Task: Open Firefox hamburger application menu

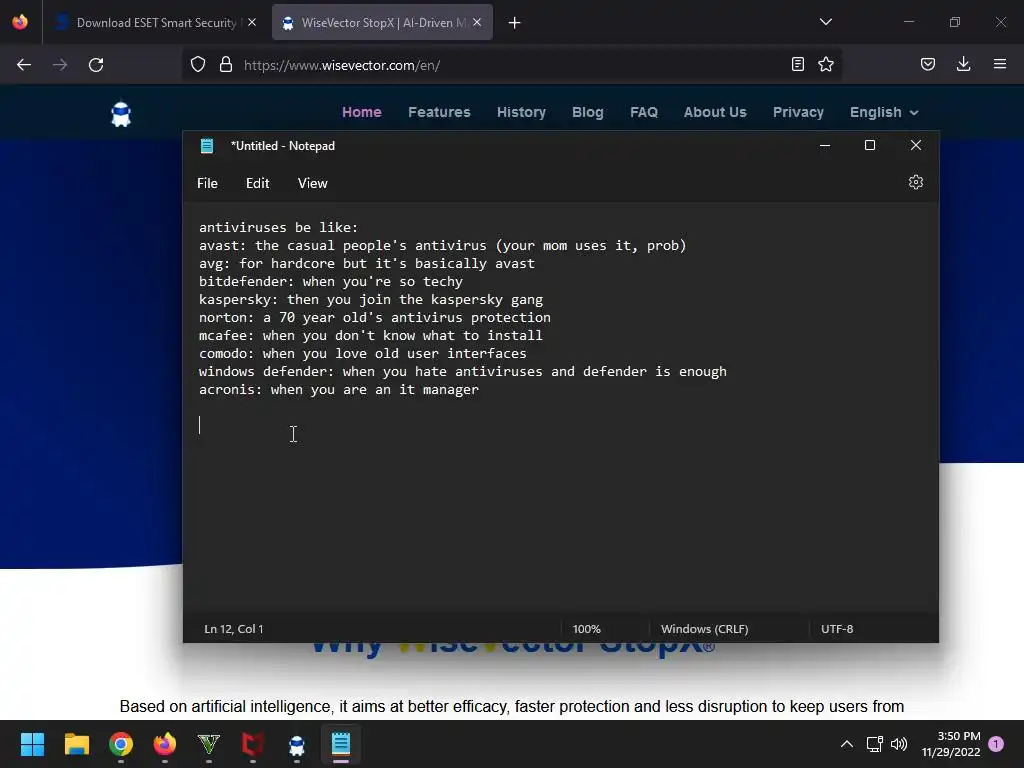Action: click(x=1000, y=64)
